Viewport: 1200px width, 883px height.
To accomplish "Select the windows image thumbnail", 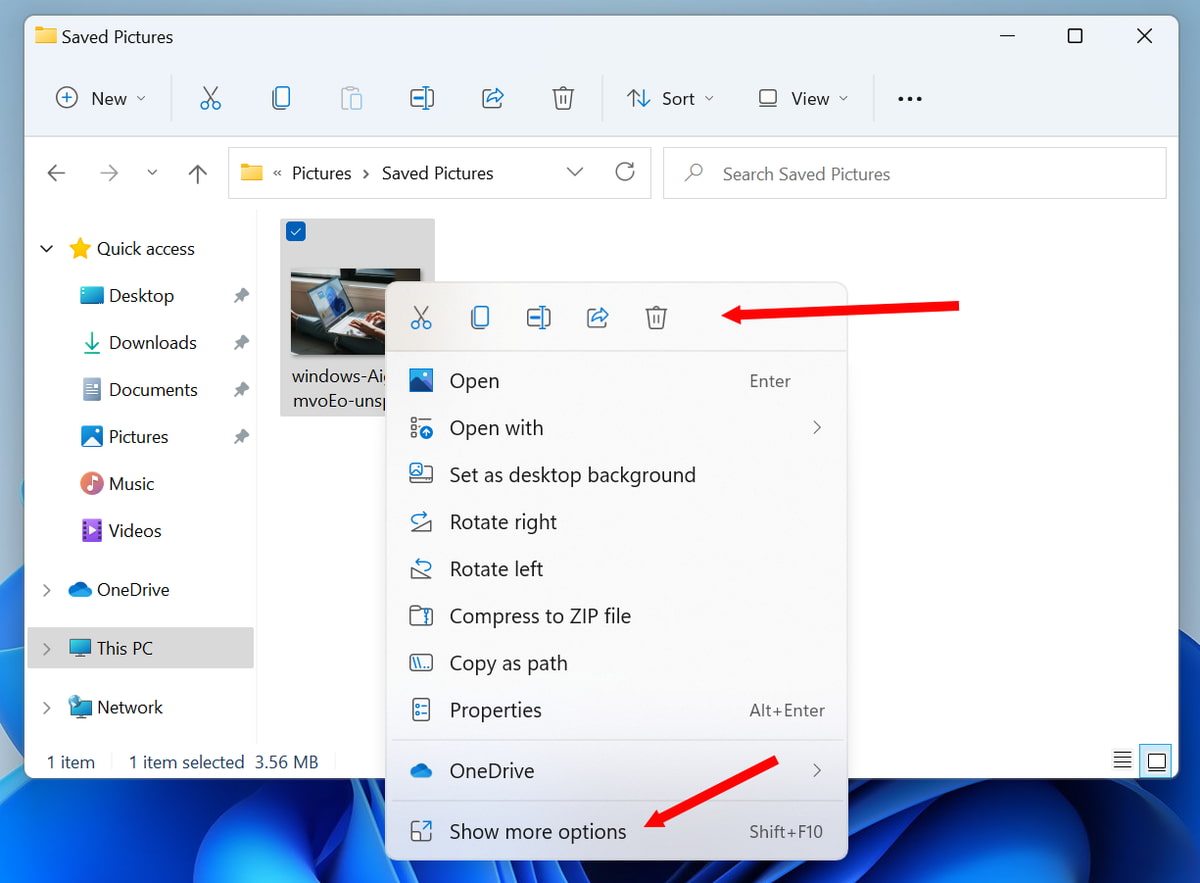I will pyautogui.click(x=338, y=312).
